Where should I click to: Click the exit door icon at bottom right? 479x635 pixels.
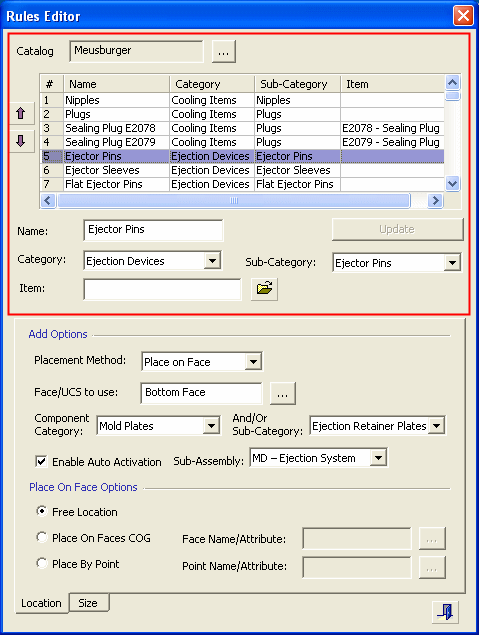click(x=445, y=612)
